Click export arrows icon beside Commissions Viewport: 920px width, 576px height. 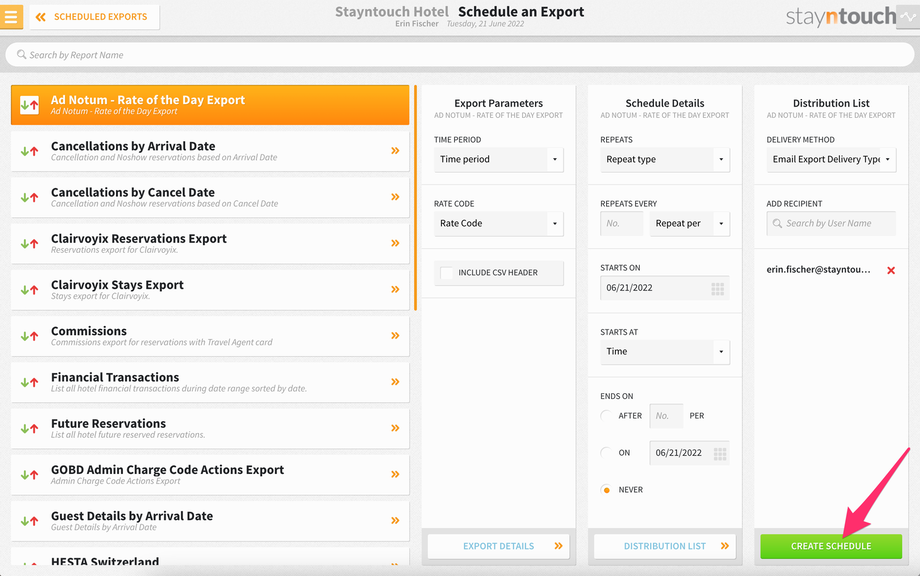(x=29, y=337)
